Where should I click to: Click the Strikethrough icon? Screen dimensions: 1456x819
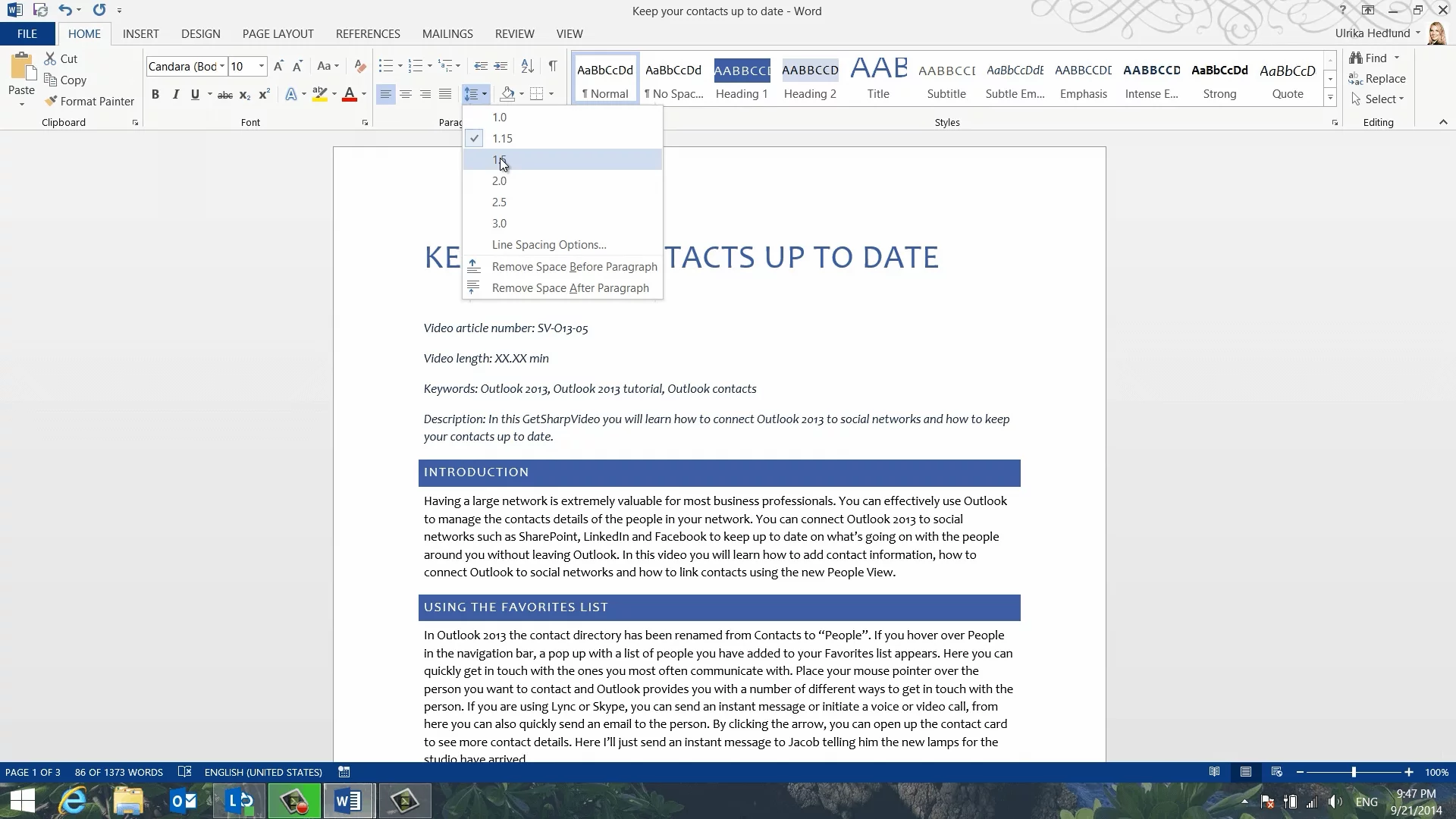click(x=225, y=95)
